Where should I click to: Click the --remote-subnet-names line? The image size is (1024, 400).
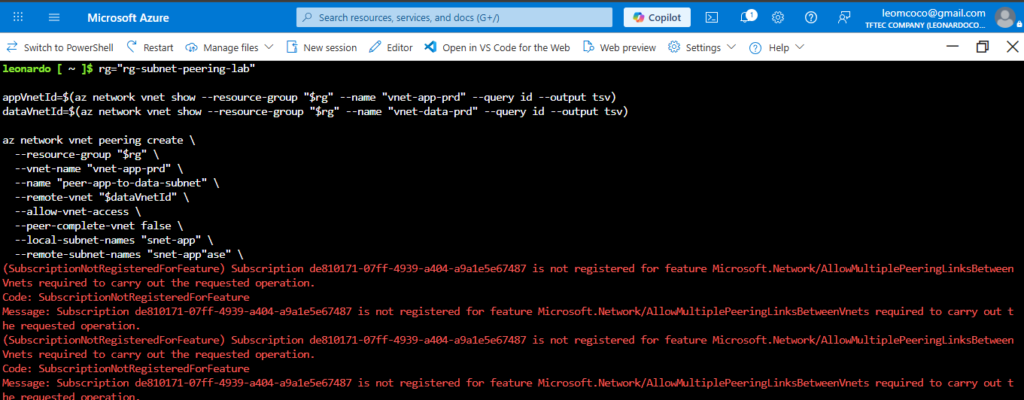pos(128,255)
